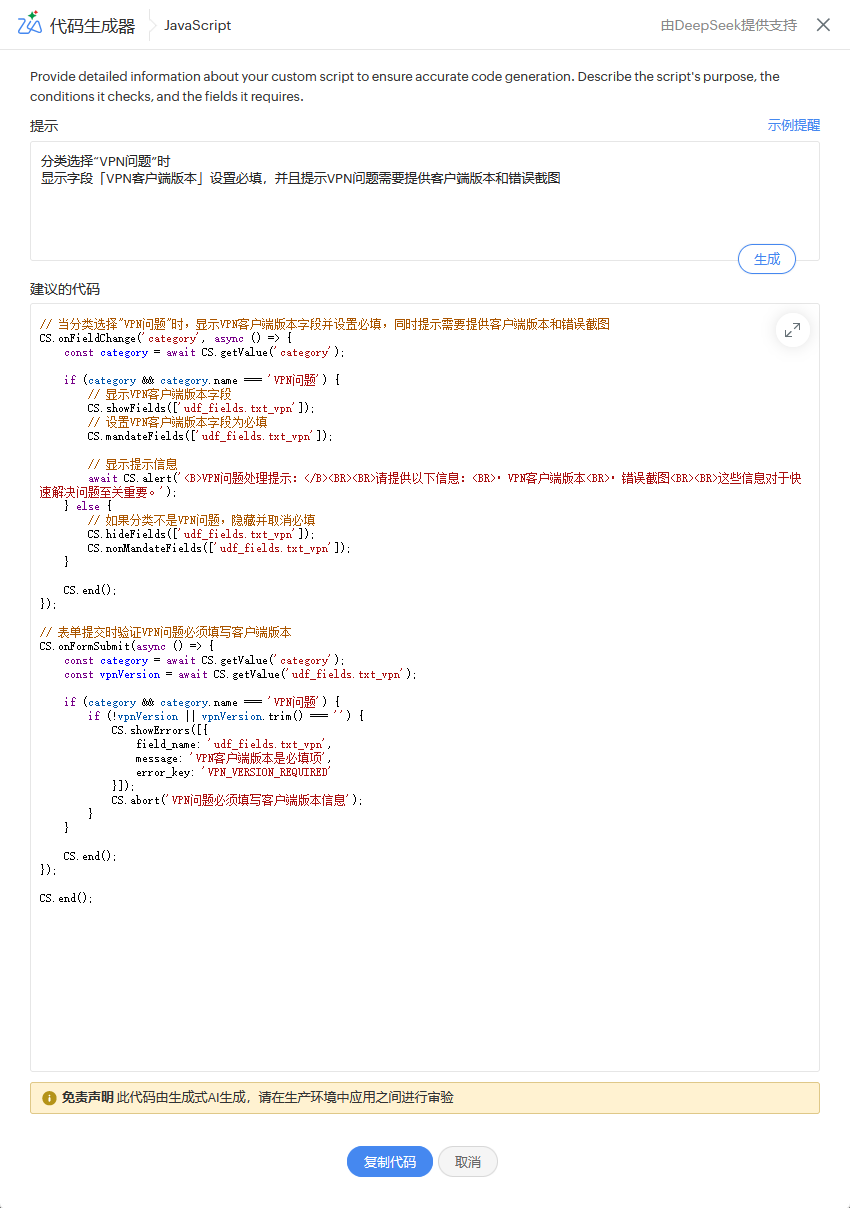Screen dimensions: 850x1208
Task: Click the 代码生成器 title
Action: [x=92, y=26]
